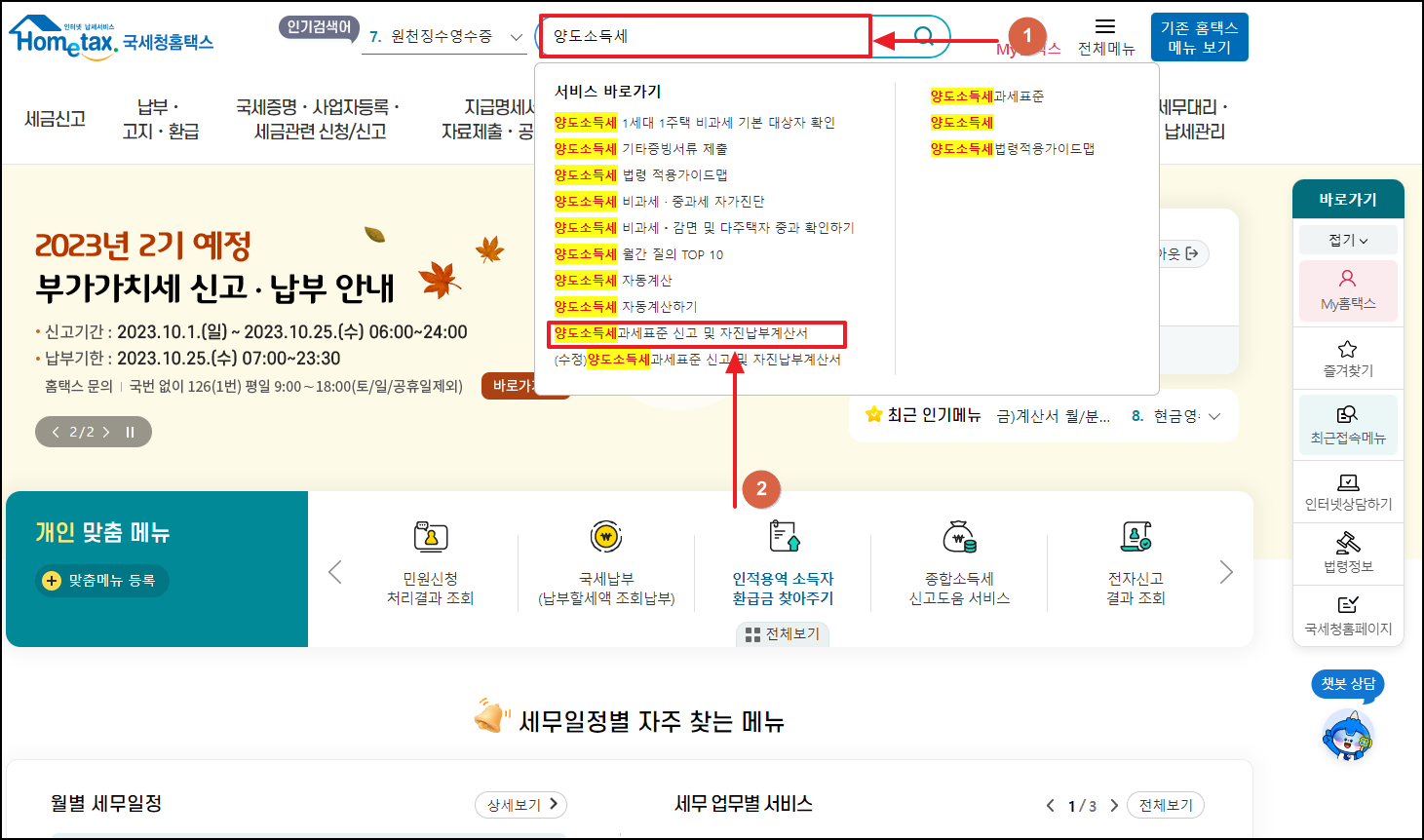1424x840 pixels.
Task: Open 인터넷상담하기 icon
Action: [x=1348, y=482]
